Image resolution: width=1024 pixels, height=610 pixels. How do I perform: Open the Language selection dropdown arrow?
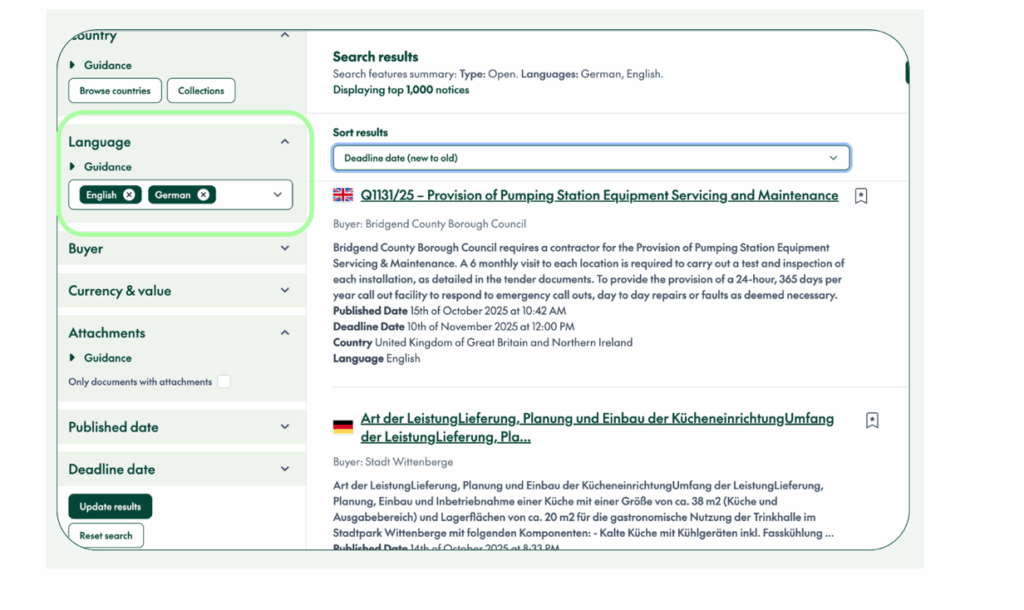click(277, 195)
